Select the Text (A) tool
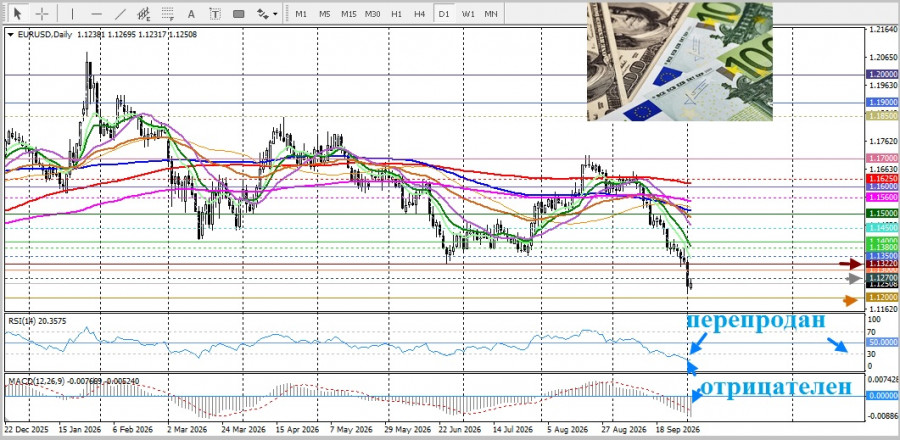The width and height of the screenshot is (900, 440). click(192, 13)
